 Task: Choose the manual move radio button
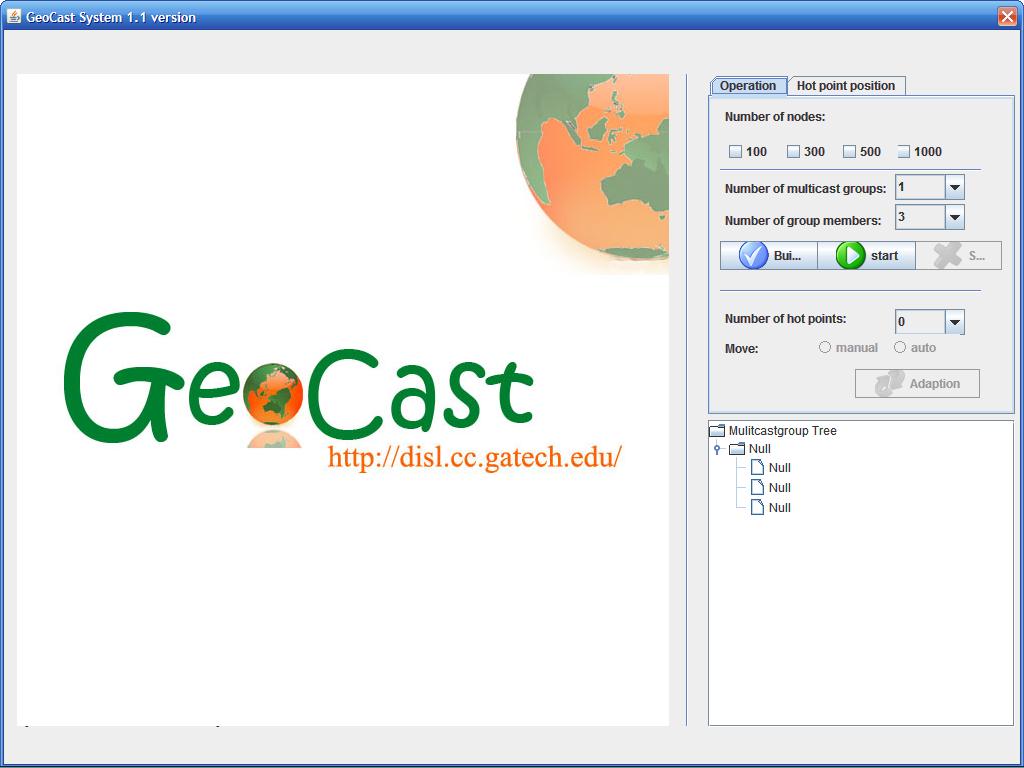825,348
